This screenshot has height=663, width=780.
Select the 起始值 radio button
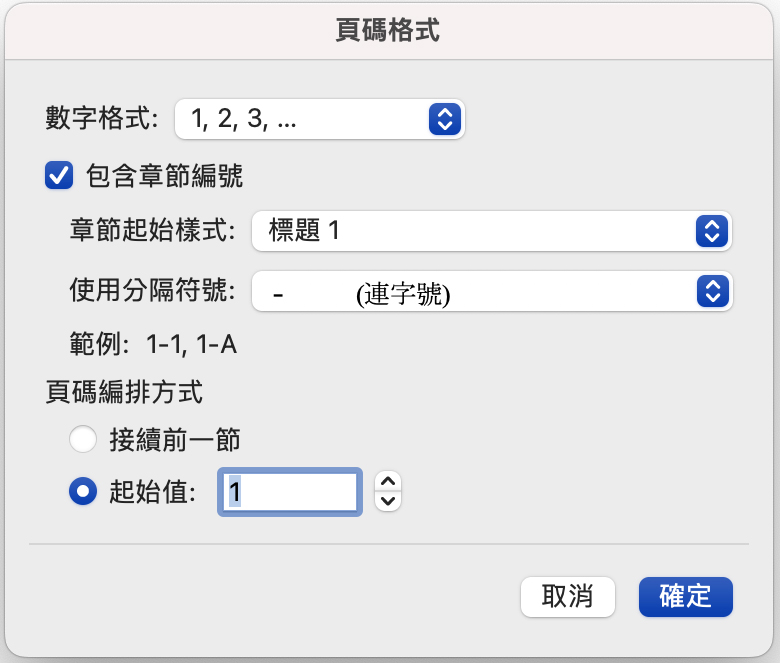point(83,491)
